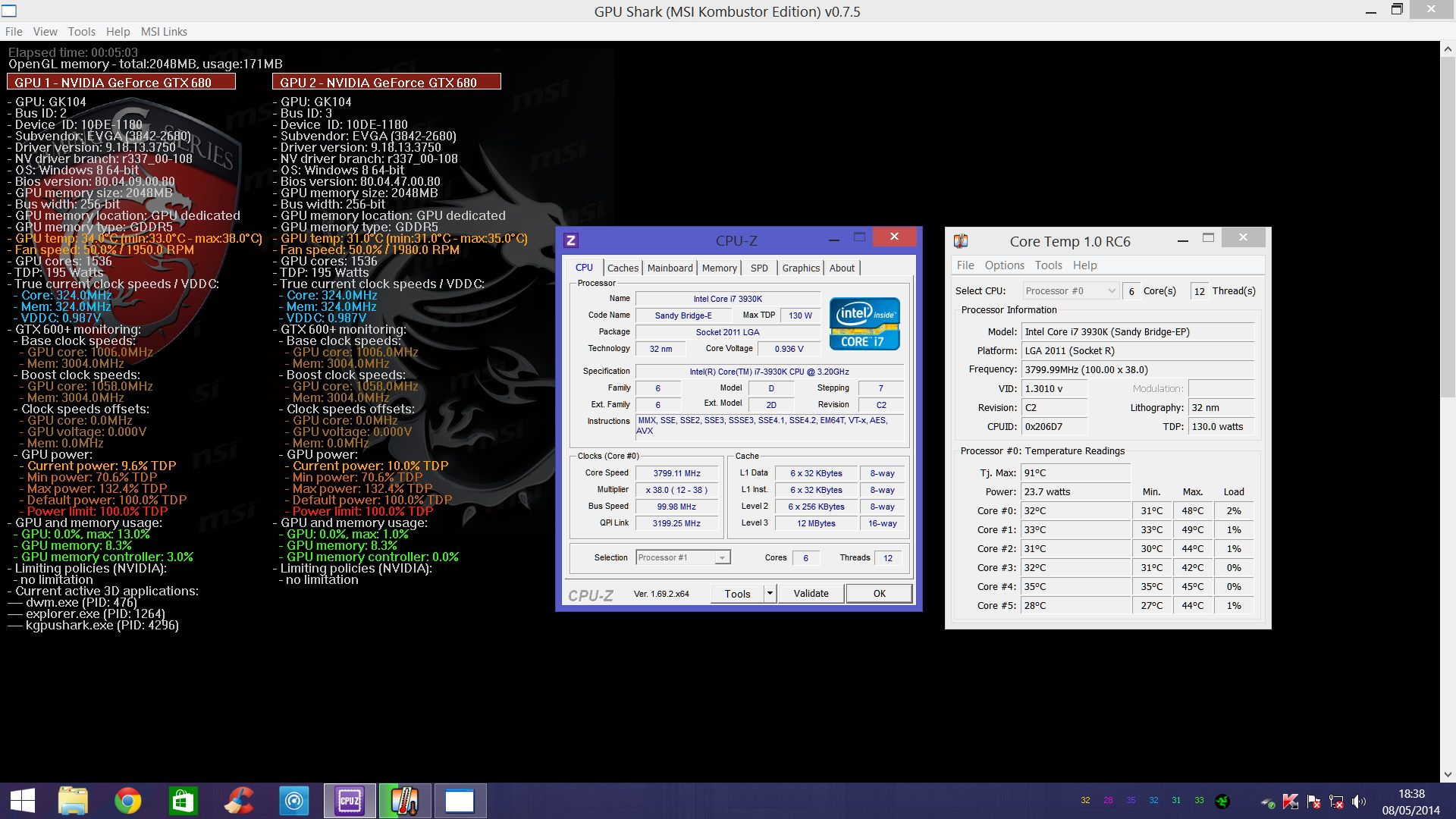Click the Core Temp Frequency field
Image resolution: width=1456 pixels, height=819 pixels.
(1137, 369)
